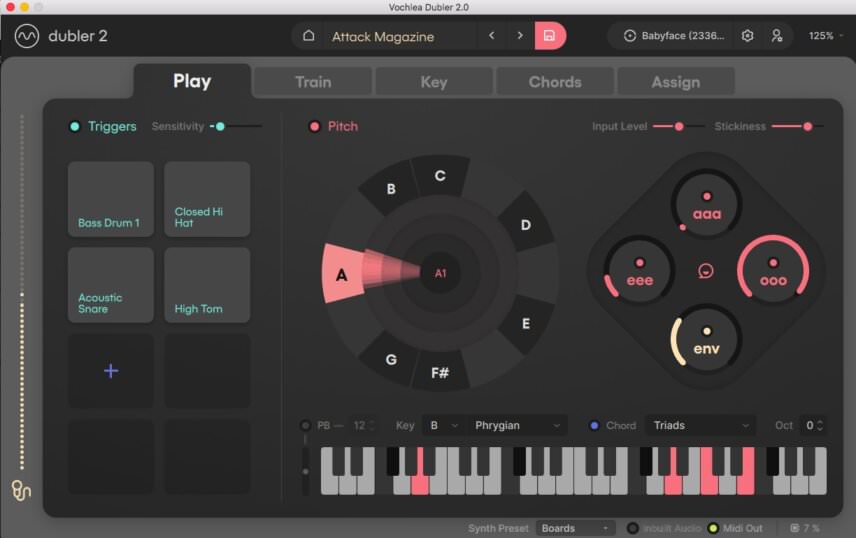856x538 pixels.
Task: Click the CPU usage 7 % indicator
Action: tap(805, 528)
